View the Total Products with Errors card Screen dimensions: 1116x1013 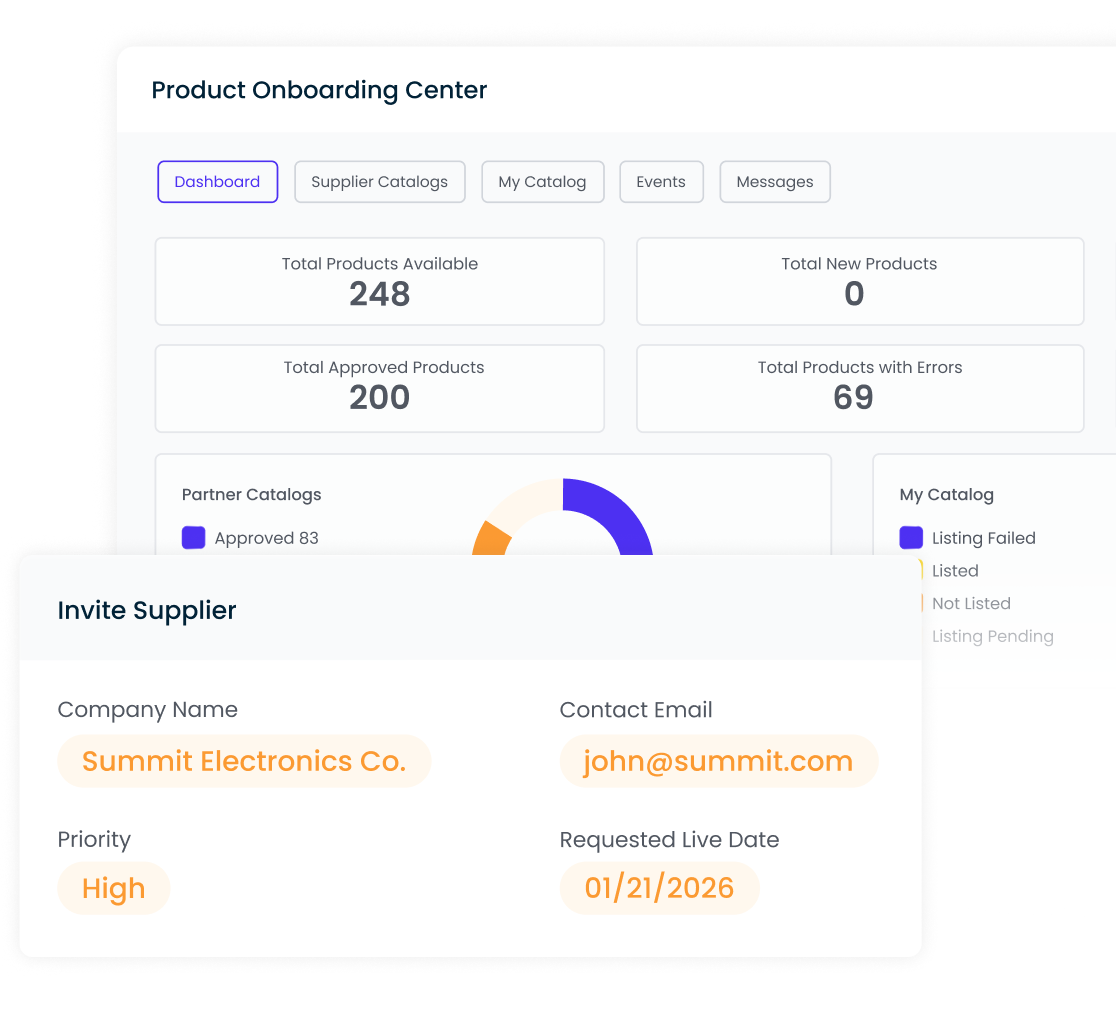pos(860,388)
